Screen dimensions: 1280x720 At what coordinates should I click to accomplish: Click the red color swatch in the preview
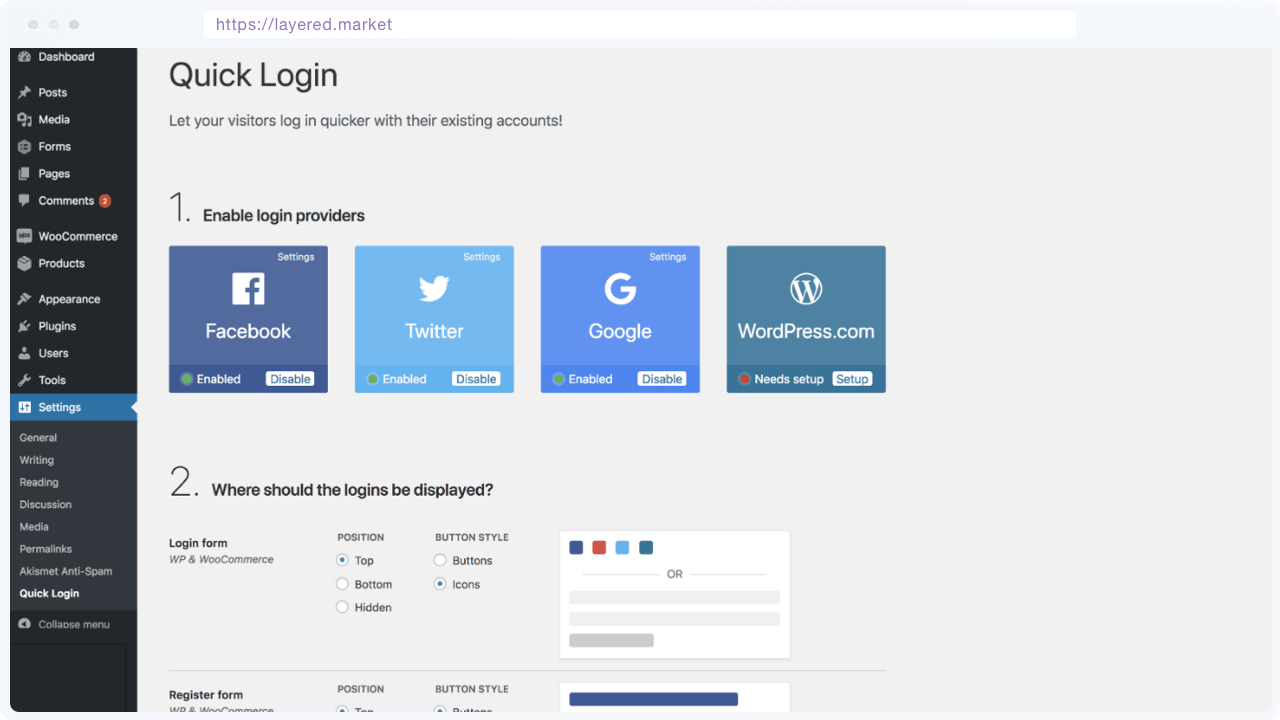[601, 547]
